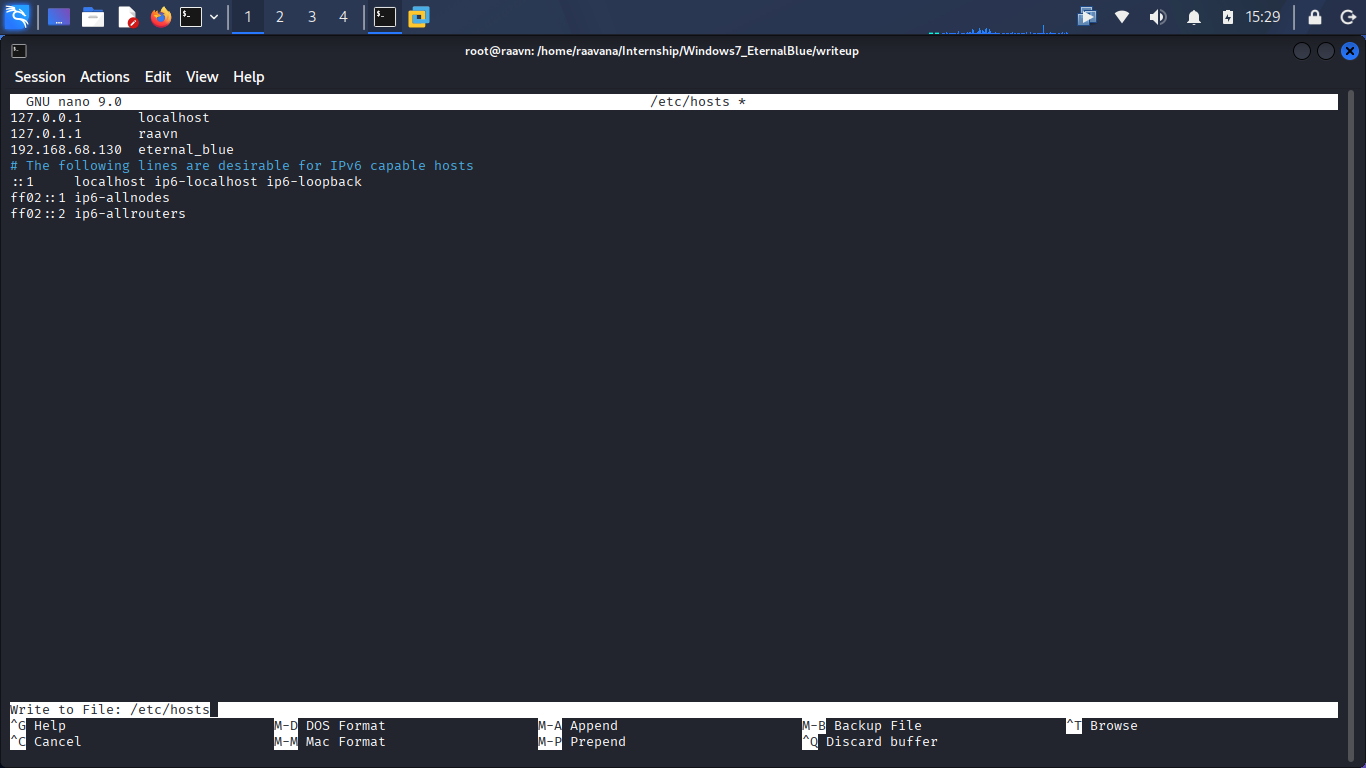The image size is (1366, 768).
Task: Open the battery power manager icon
Action: tap(1228, 17)
